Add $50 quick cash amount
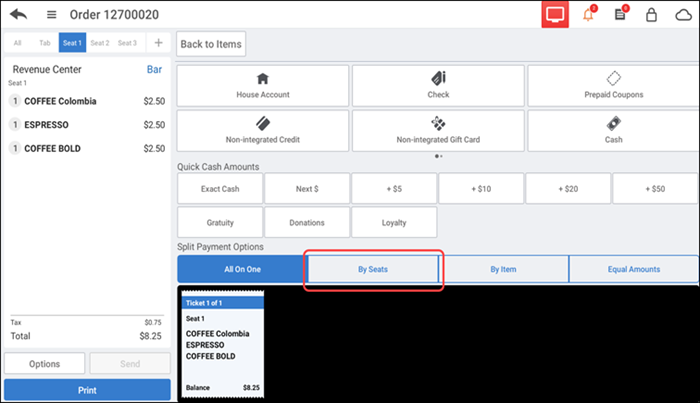Screen dimensions: 700x403 point(655,189)
